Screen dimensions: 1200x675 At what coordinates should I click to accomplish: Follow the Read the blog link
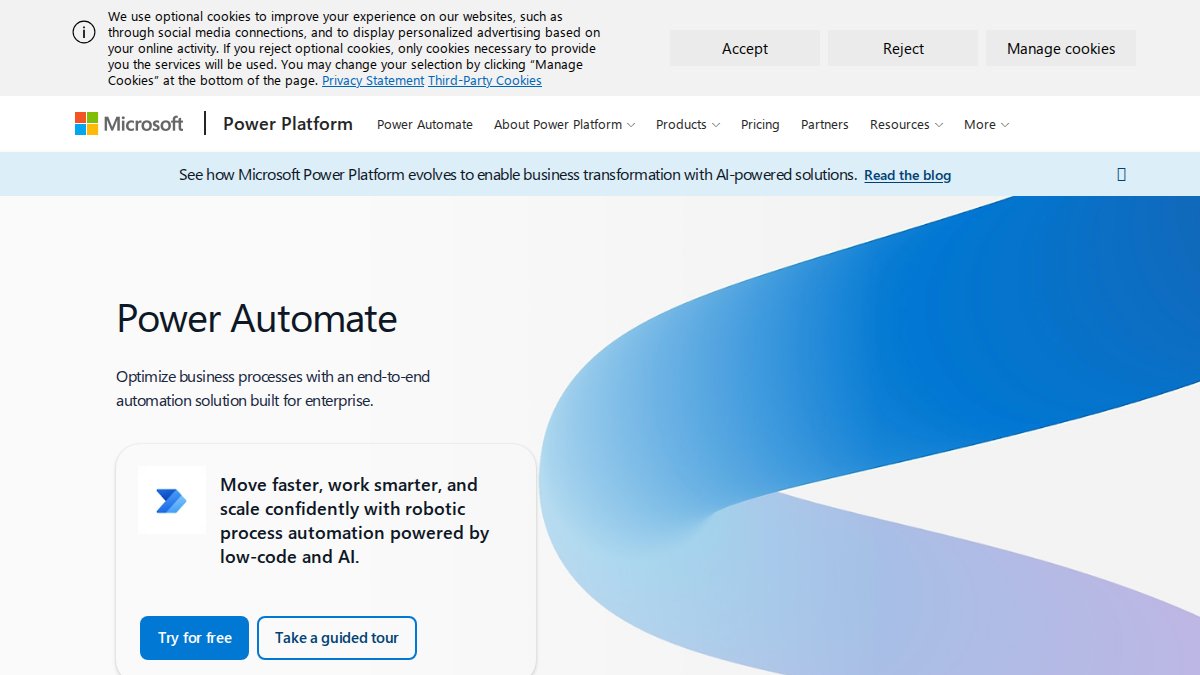click(x=908, y=175)
